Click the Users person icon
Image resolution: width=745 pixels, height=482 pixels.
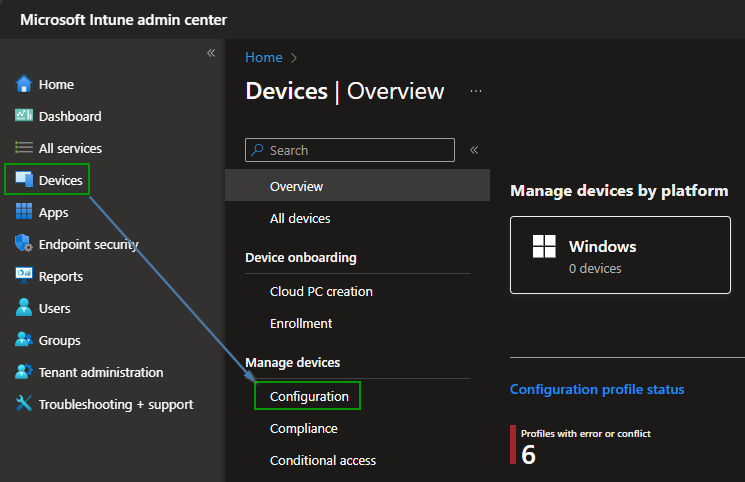(24, 308)
